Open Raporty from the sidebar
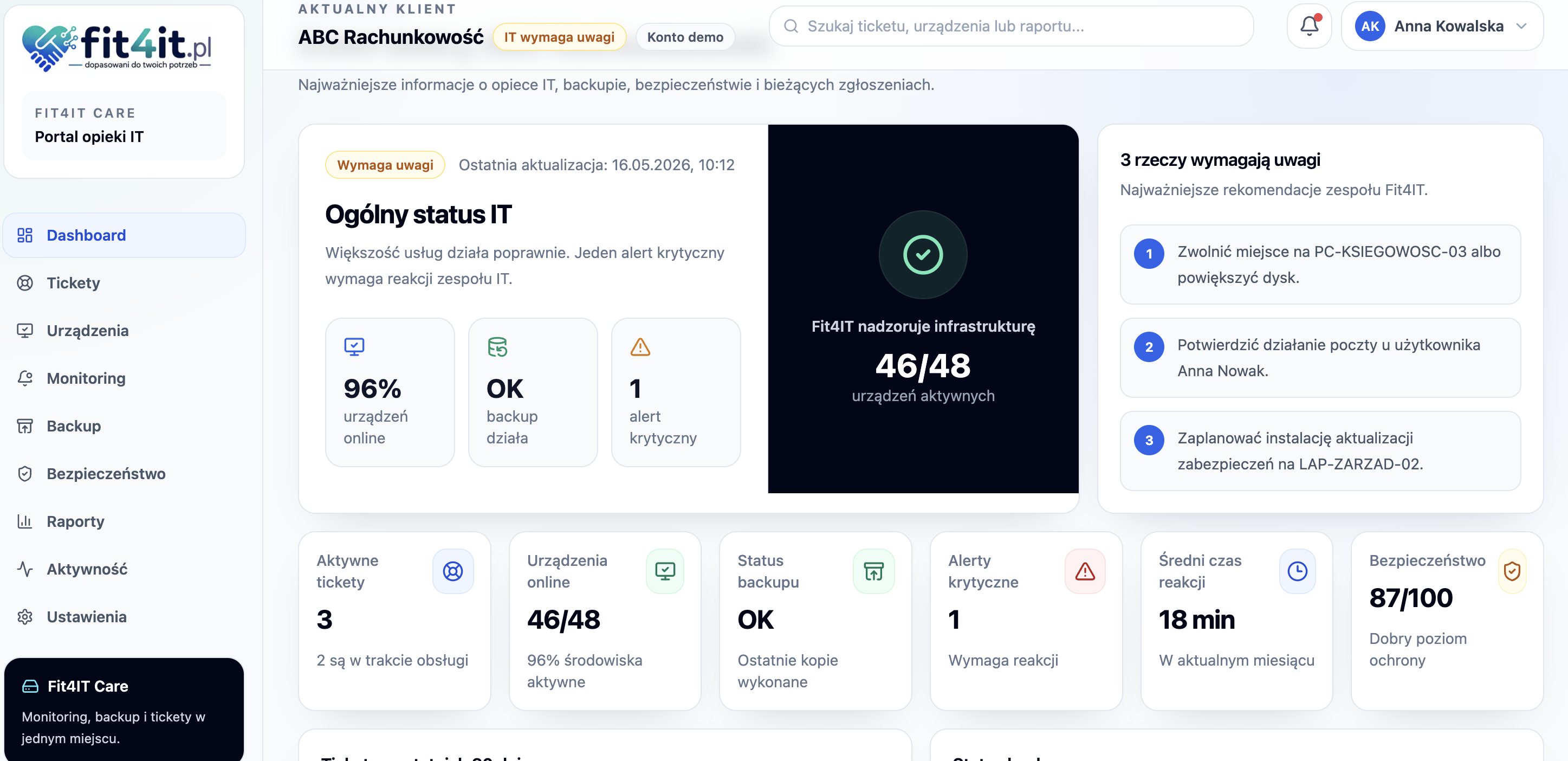This screenshot has height=761, width=1568. (x=124, y=521)
